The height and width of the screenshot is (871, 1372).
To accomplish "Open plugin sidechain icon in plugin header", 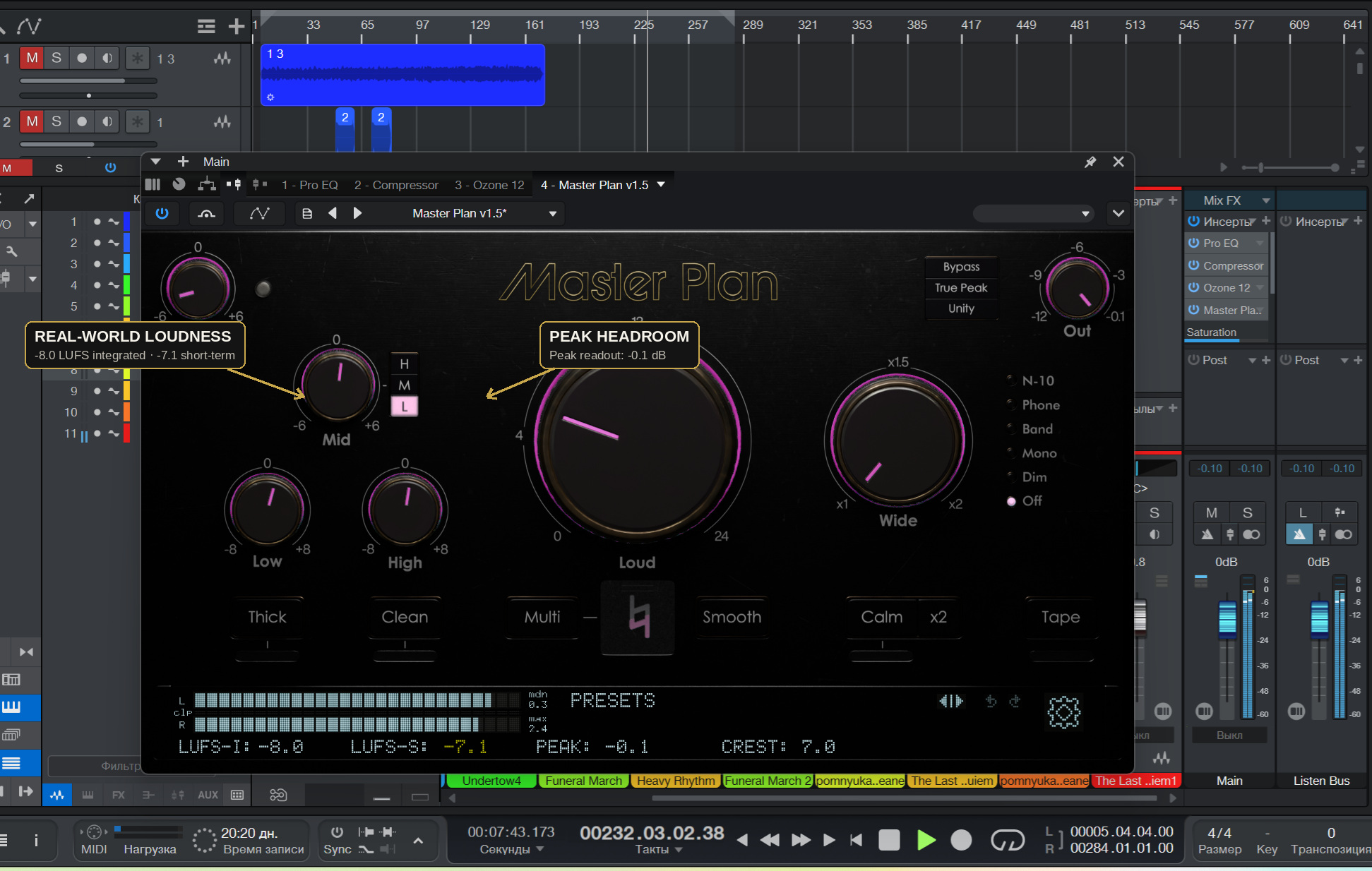I will 206,213.
